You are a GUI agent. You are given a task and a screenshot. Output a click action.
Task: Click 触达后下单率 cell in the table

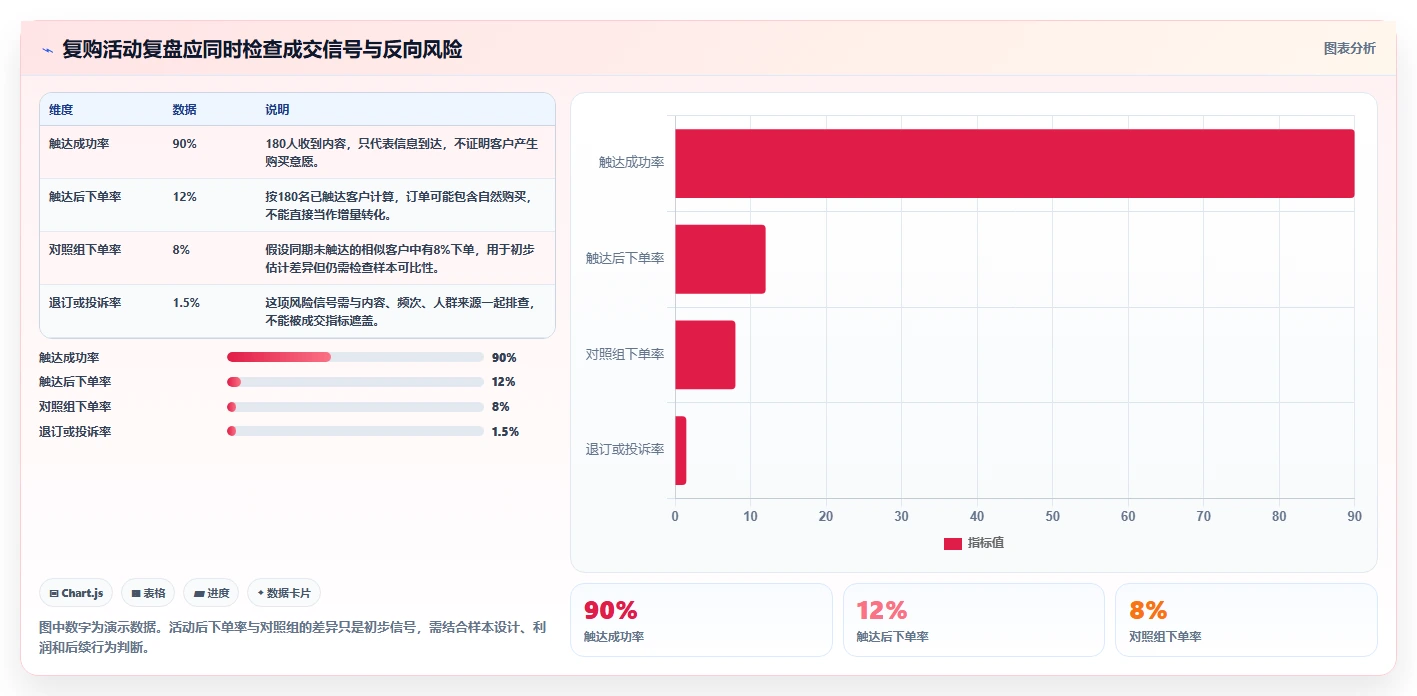tap(85, 197)
